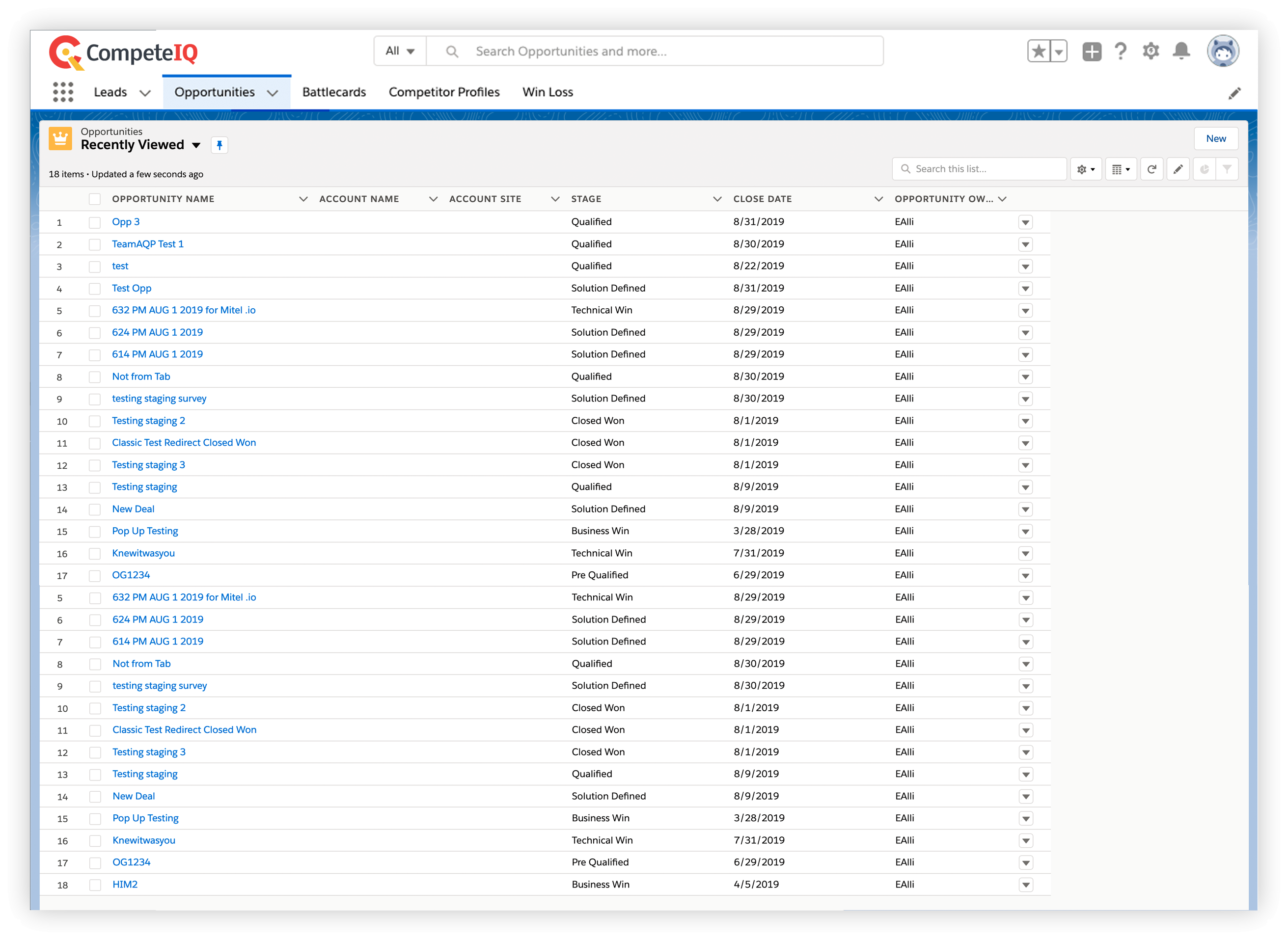The width and height of the screenshot is (1288, 940).
Task: Click the settings gear icon in toolbar
Action: click(x=1083, y=168)
